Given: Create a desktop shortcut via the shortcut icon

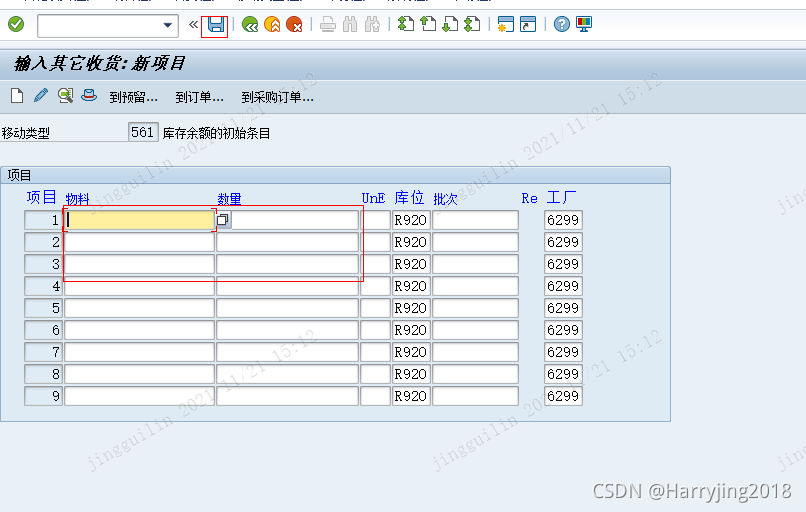Looking at the screenshot, I should [528, 24].
